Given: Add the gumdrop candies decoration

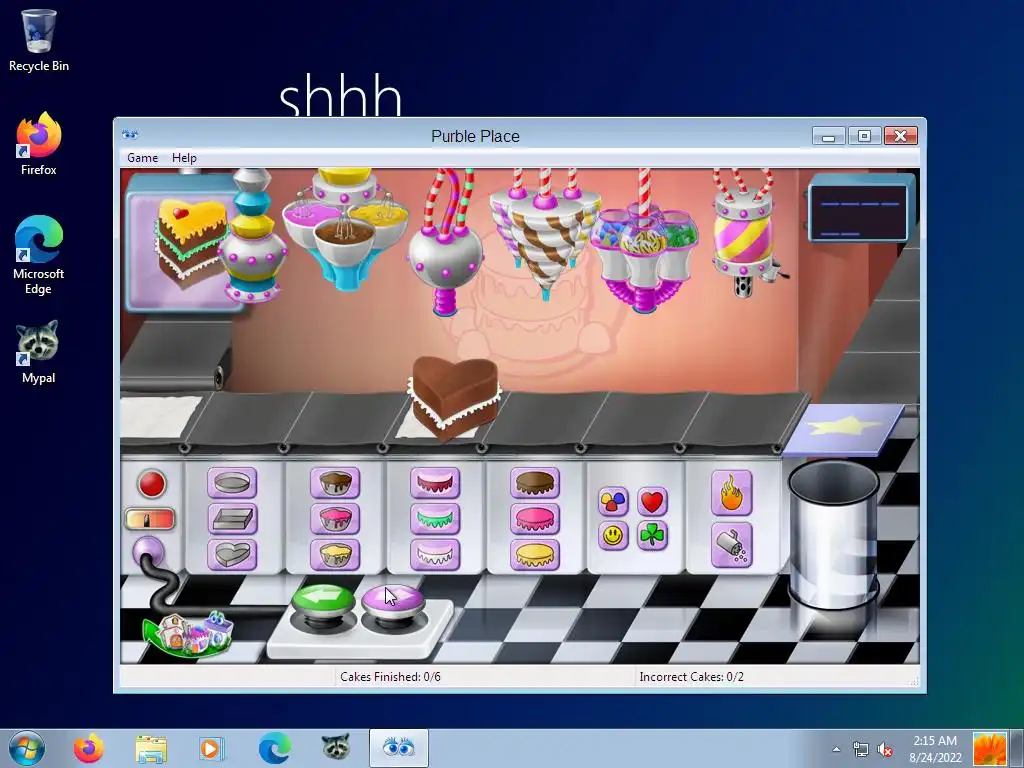Looking at the screenshot, I should click(x=613, y=502).
